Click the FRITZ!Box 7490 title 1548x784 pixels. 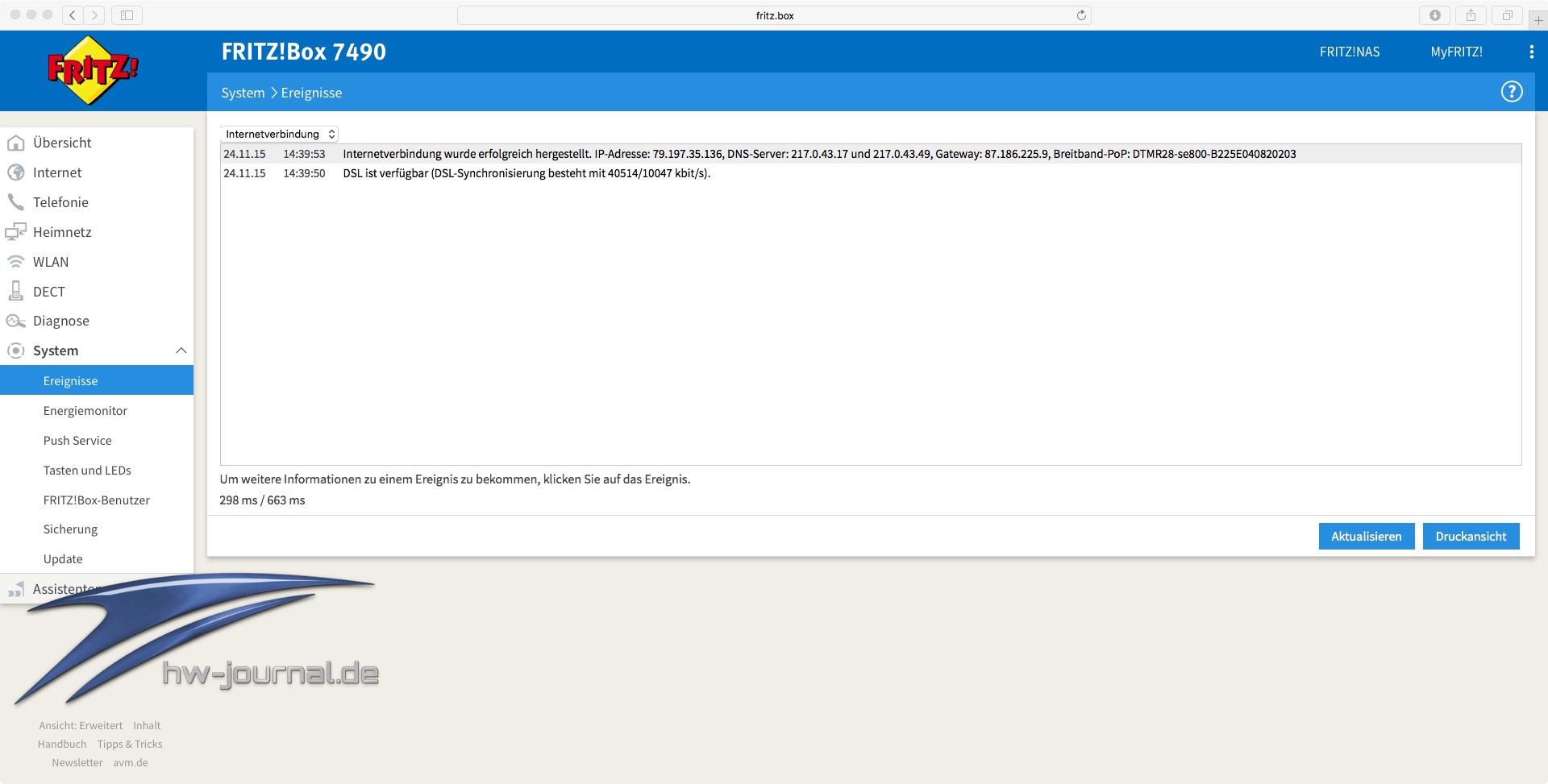click(304, 52)
